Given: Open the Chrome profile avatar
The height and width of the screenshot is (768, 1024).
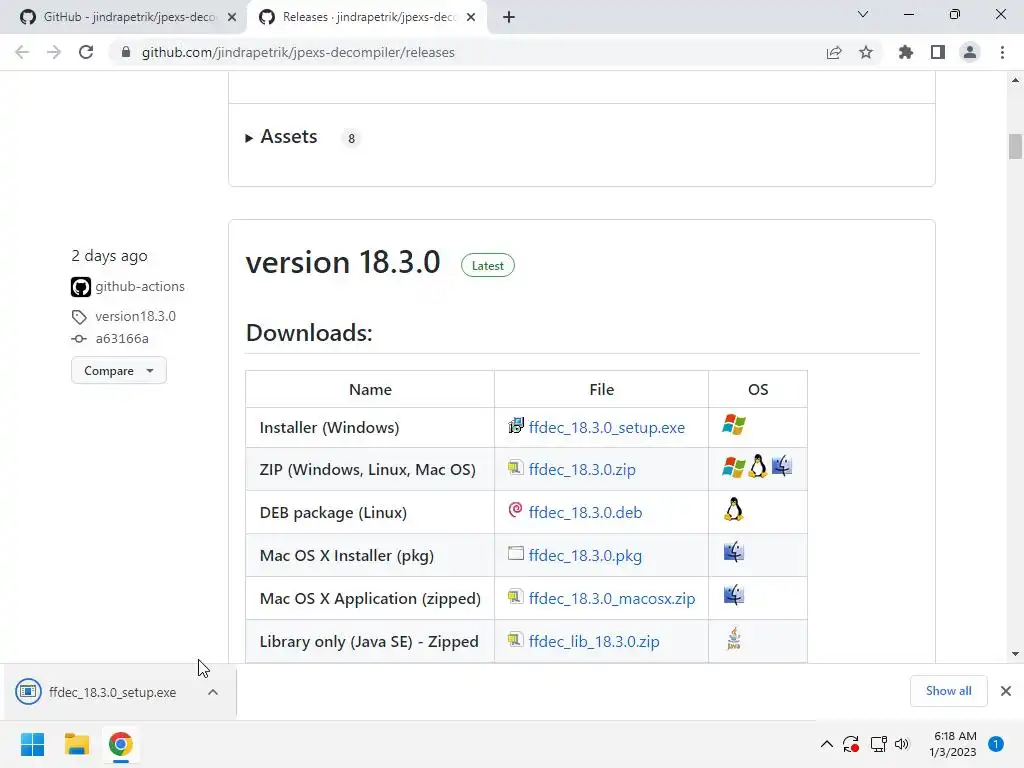Looking at the screenshot, I should coord(970,52).
